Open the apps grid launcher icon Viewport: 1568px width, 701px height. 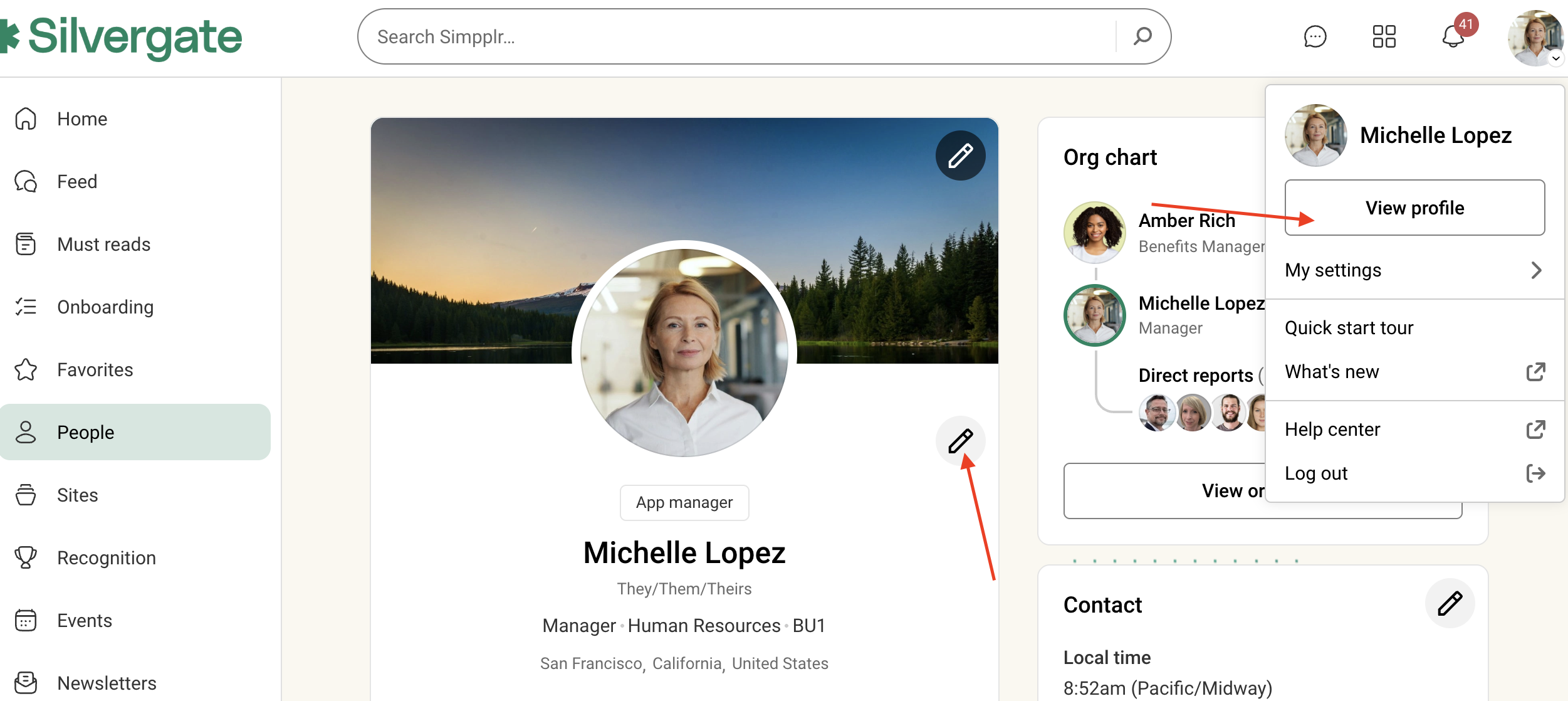pyautogui.click(x=1384, y=36)
